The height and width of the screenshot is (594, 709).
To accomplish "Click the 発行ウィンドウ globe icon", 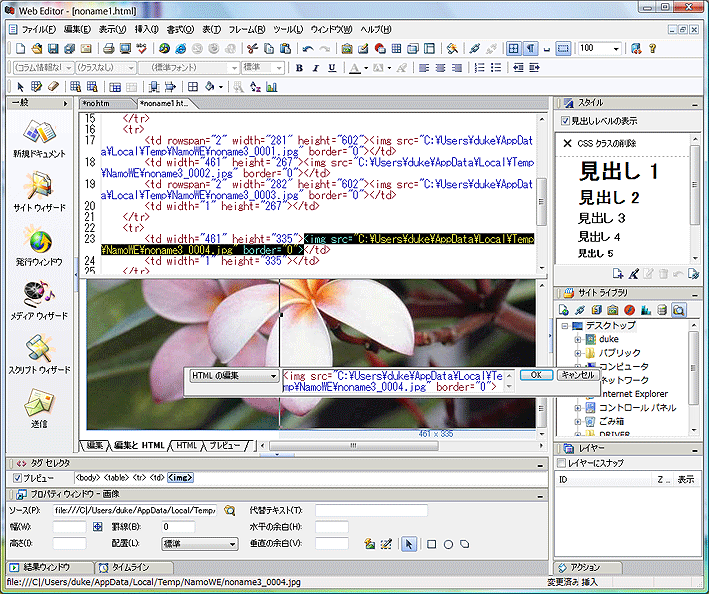I will point(39,242).
